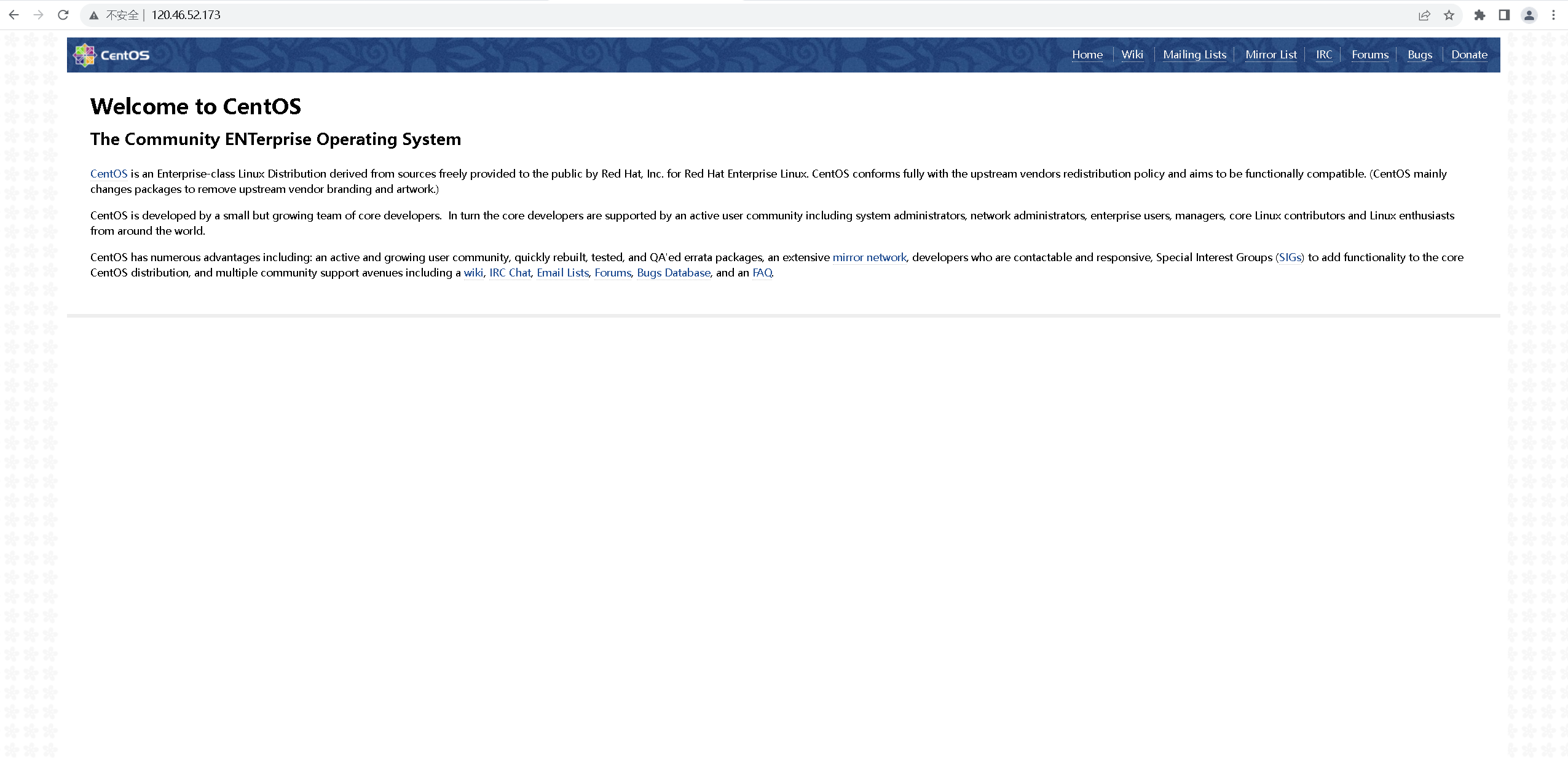The width and height of the screenshot is (1568, 760).
Task: Follow the mirror network link
Action: click(869, 257)
